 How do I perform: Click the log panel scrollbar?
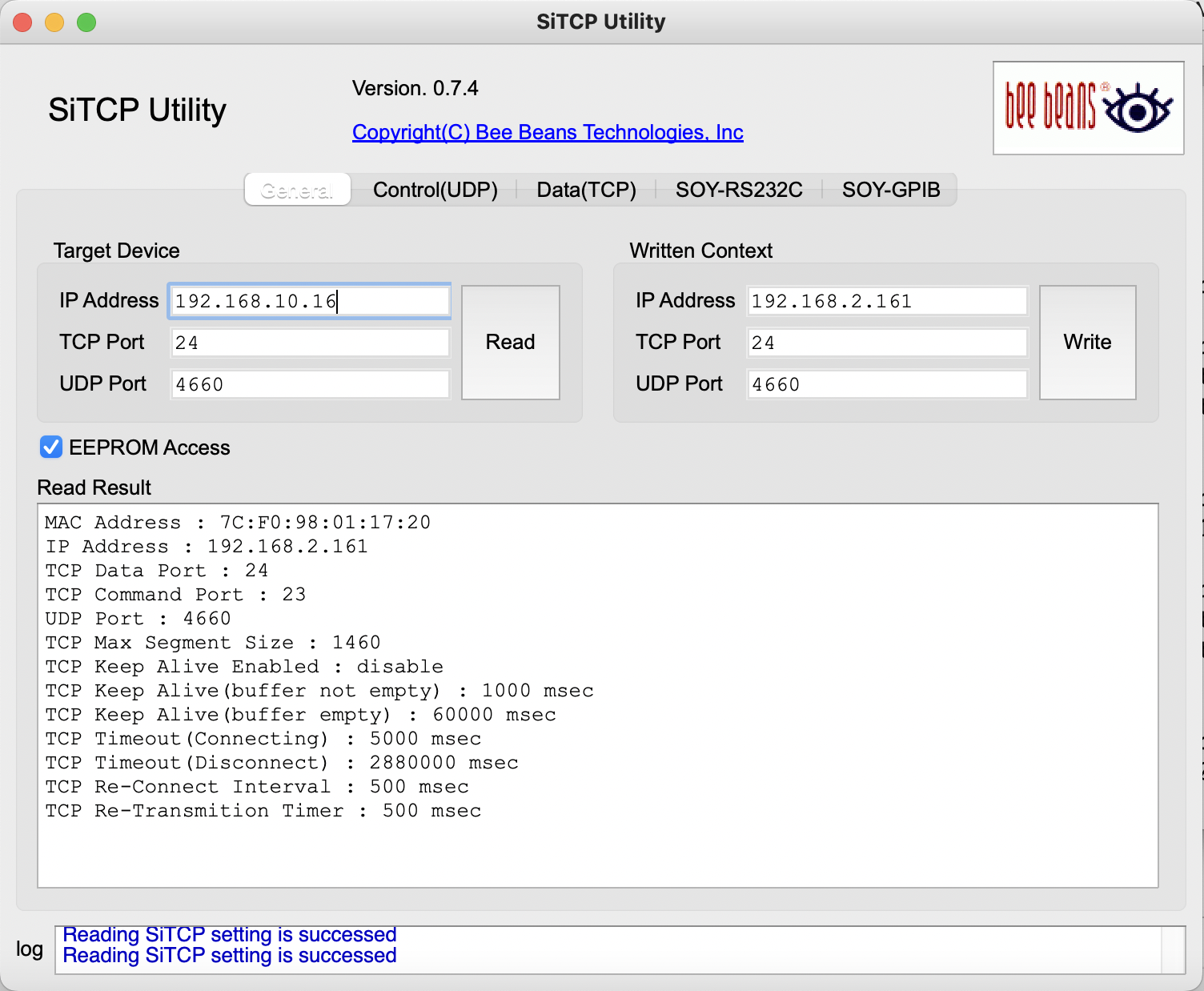click(1173, 949)
